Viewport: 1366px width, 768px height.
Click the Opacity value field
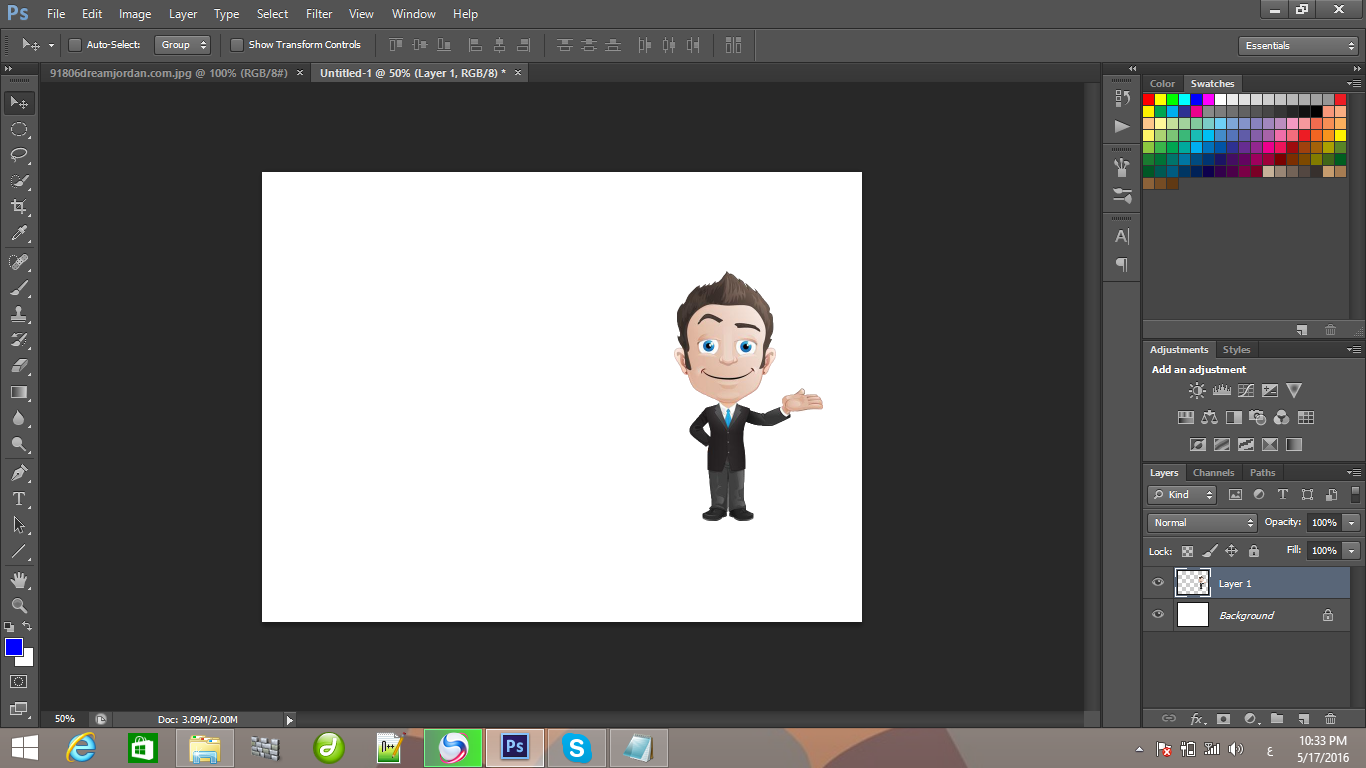pos(1324,523)
